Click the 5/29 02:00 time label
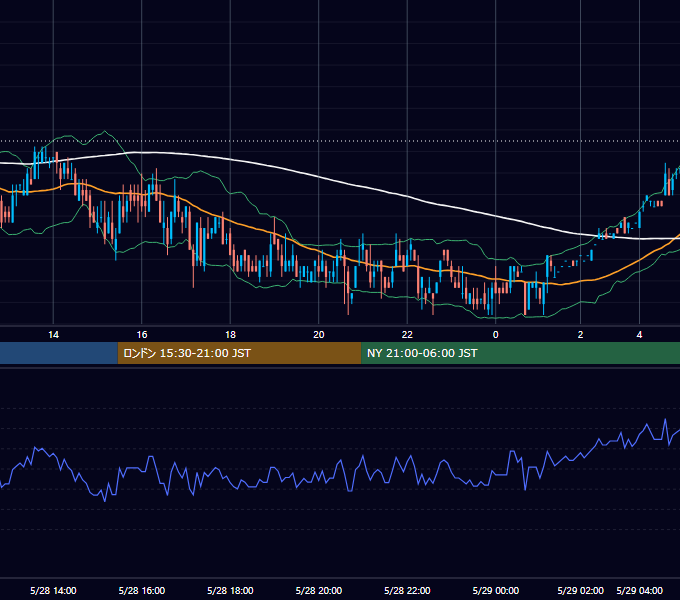The image size is (680, 600). pyautogui.click(x=580, y=590)
